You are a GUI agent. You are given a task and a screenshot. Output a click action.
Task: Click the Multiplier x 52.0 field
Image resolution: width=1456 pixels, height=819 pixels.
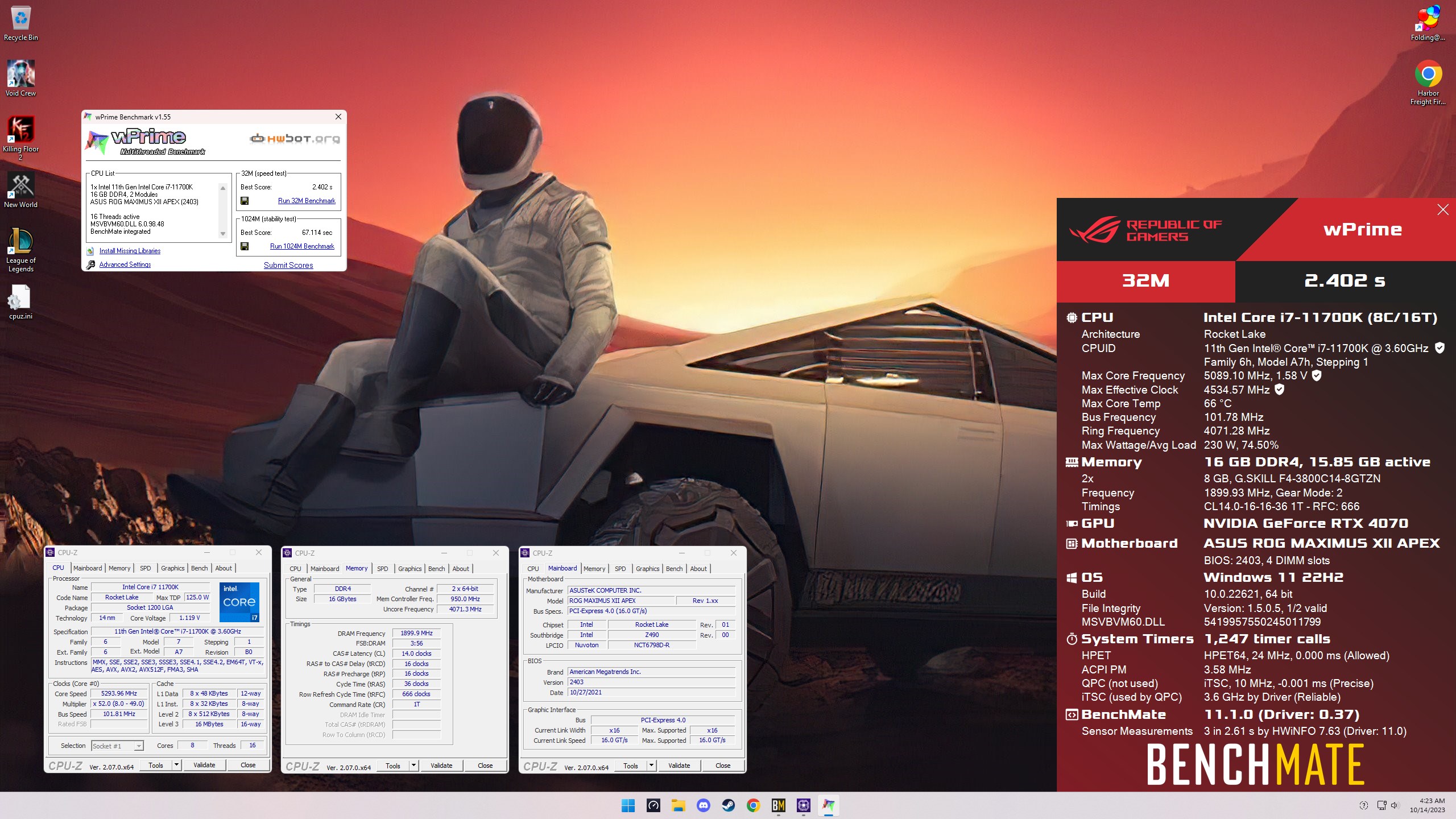coord(119,704)
